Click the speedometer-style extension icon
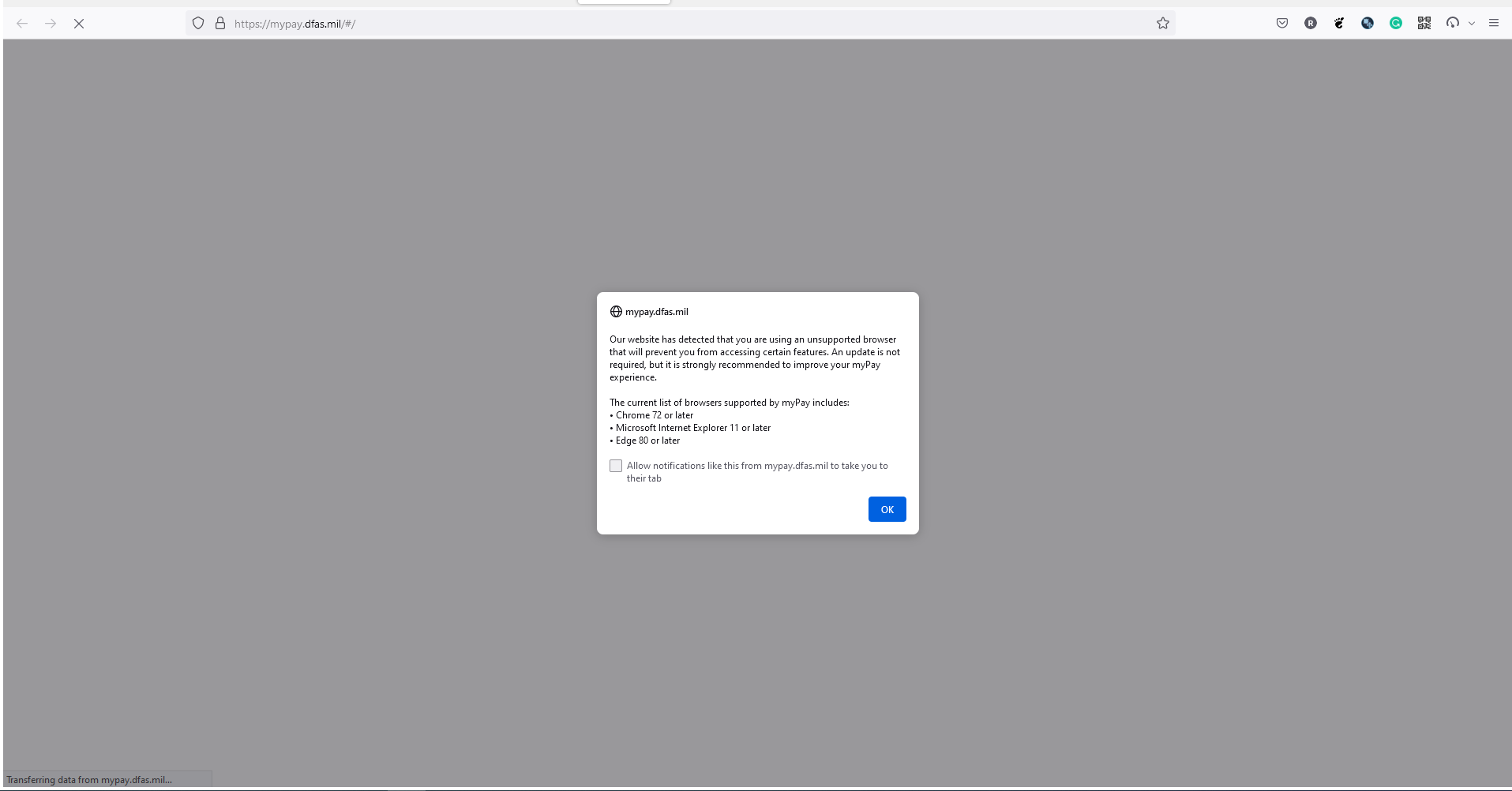The height and width of the screenshot is (791, 1512). [1451, 23]
